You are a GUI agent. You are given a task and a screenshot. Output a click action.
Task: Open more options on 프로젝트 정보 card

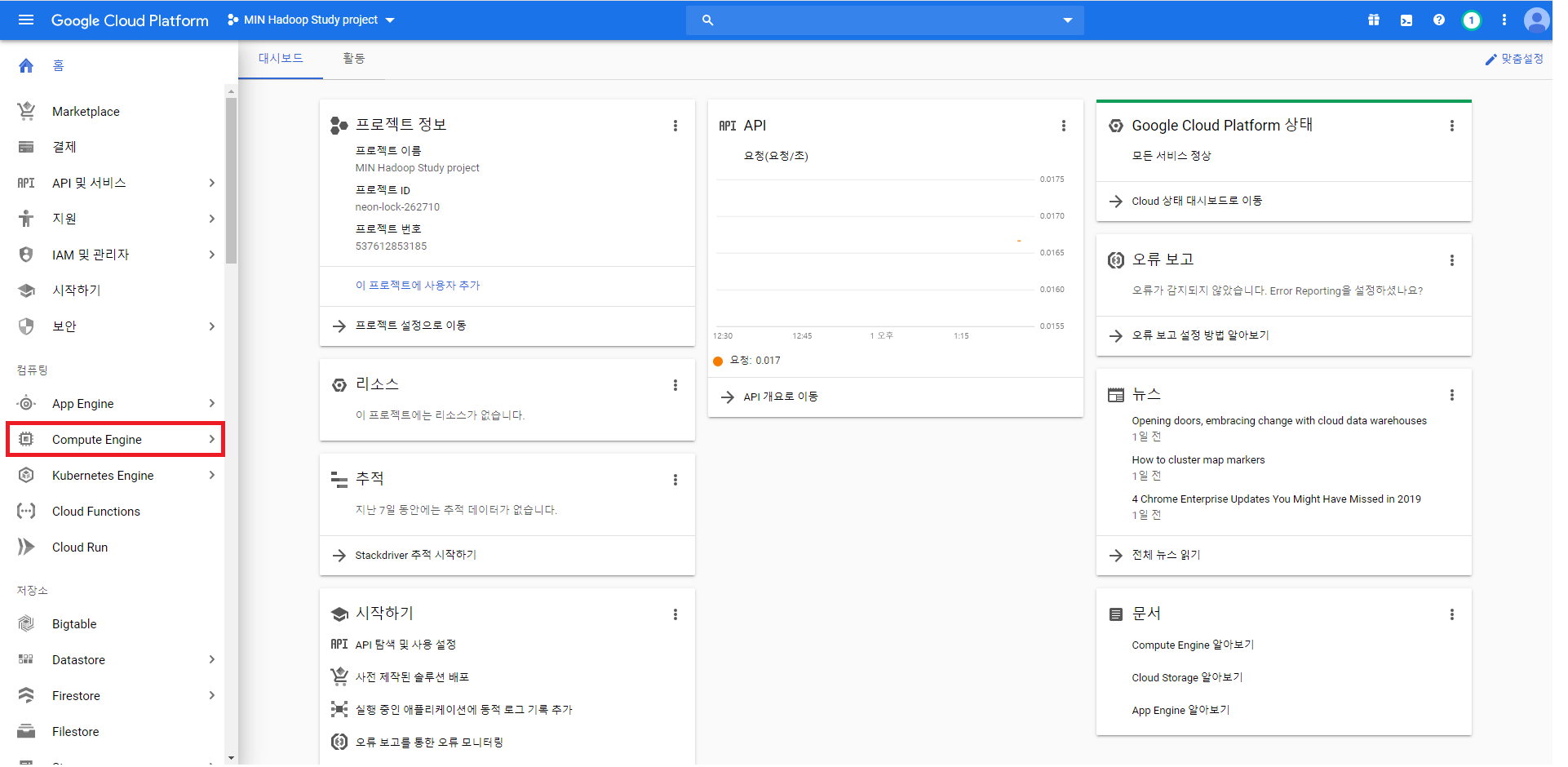point(675,126)
